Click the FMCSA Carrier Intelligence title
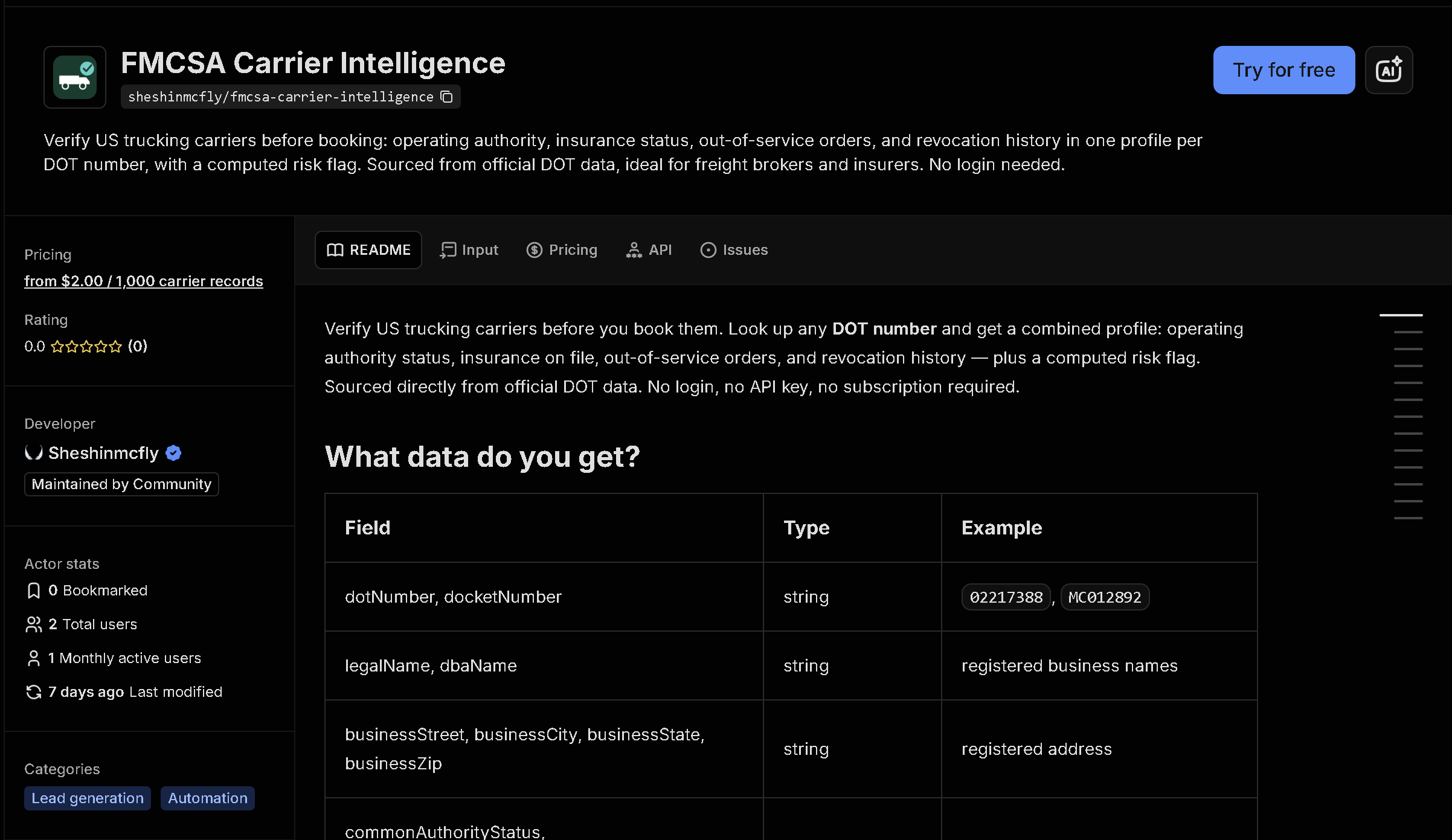 coord(313,63)
